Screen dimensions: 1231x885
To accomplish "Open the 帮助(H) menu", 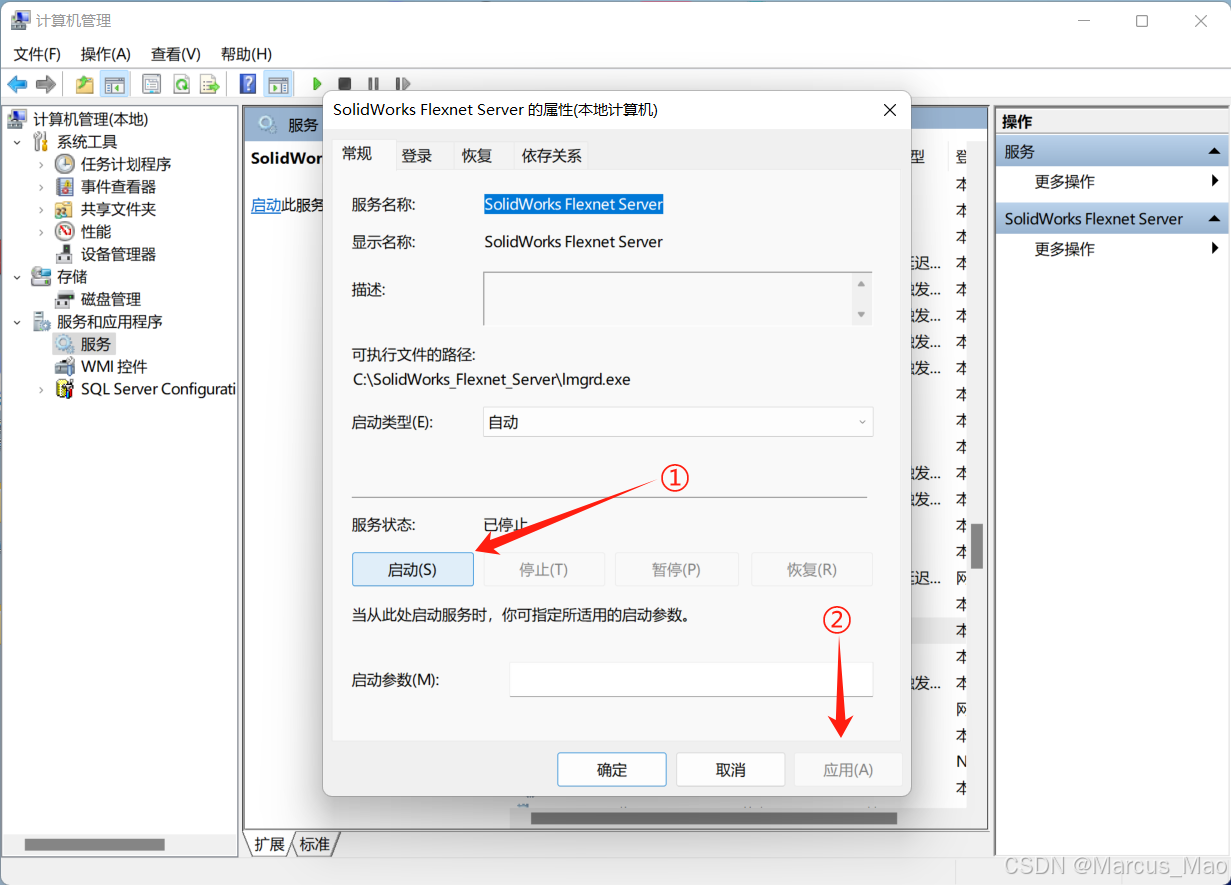I will pyautogui.click(x=246, y=54).
